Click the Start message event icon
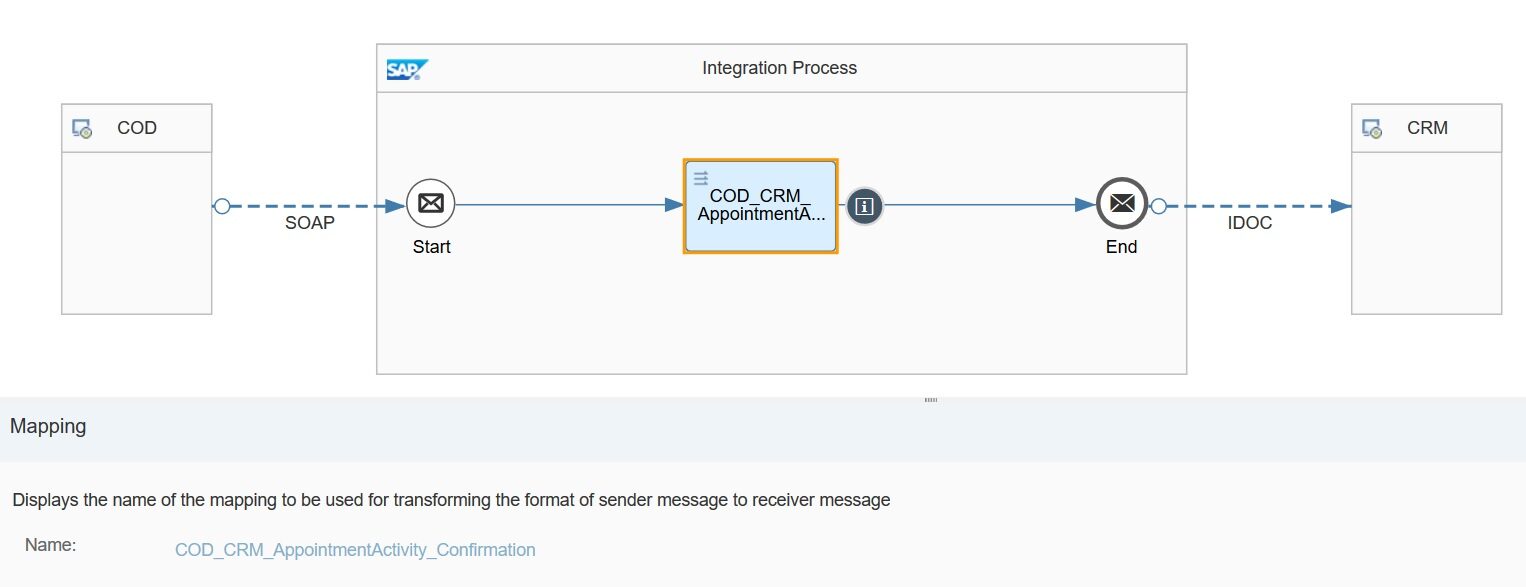The height and width of the screenshot is (587, 1526). point(431,204)
